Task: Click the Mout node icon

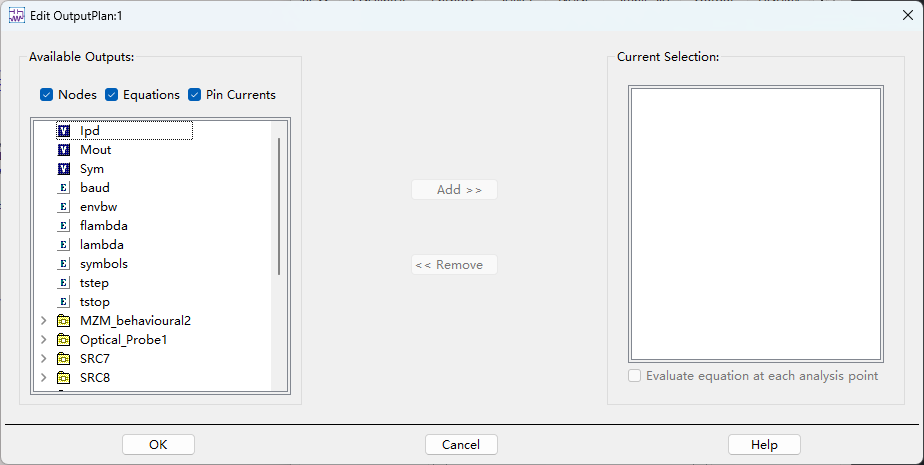Action: (64, 150)
